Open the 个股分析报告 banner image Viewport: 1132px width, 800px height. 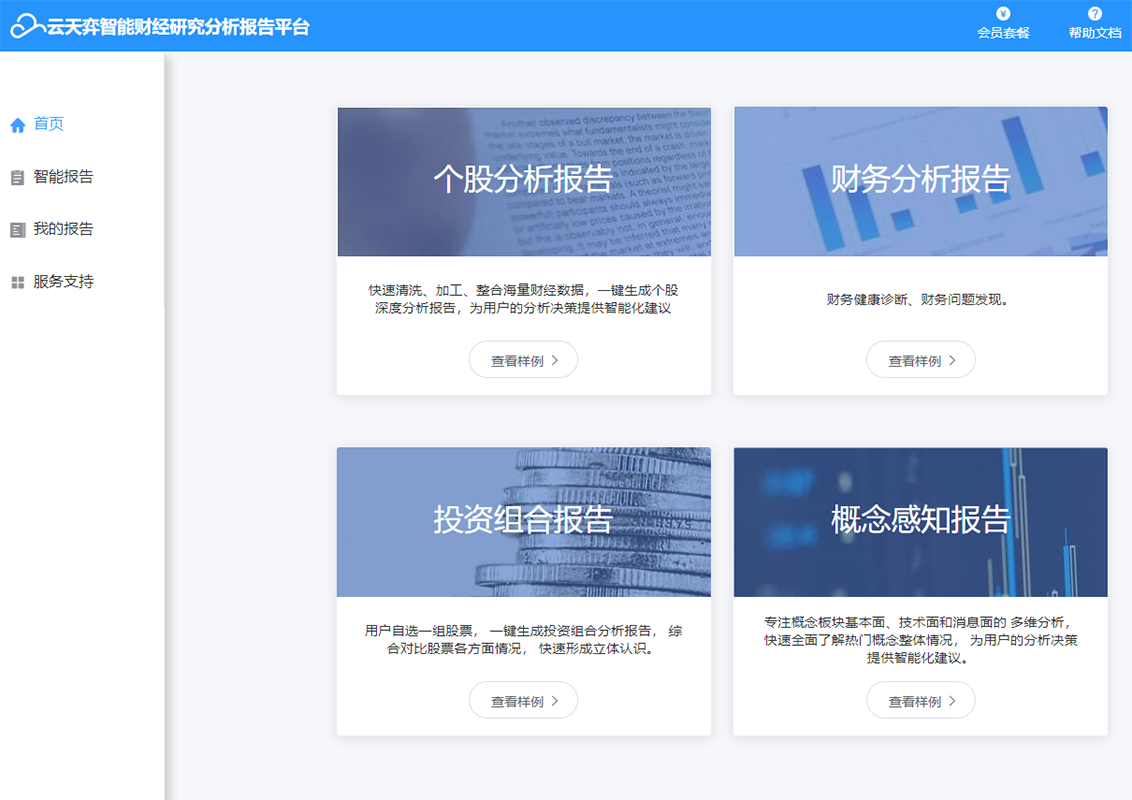[523, 181]
